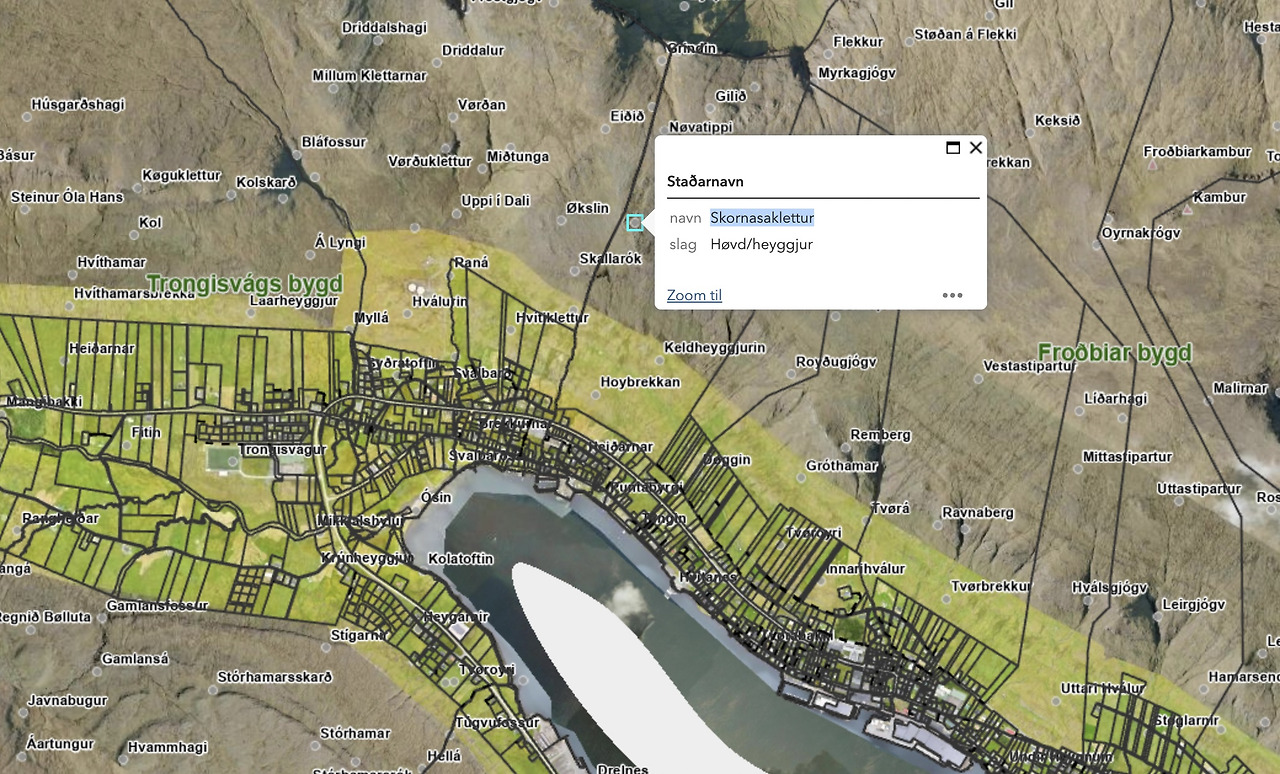1280x774 pixels.
Task: Click the 'Steinur Óla Hans' place name
Action: coord(67,196)
